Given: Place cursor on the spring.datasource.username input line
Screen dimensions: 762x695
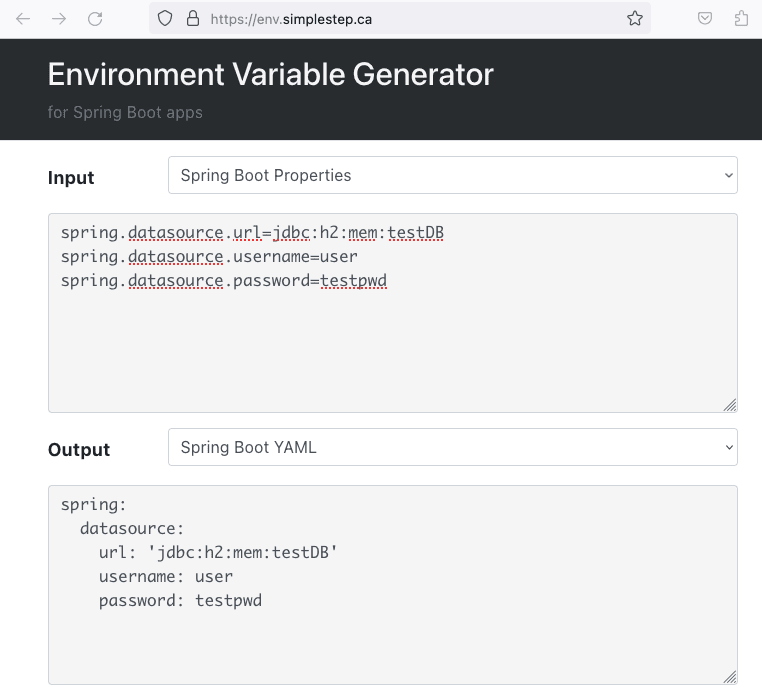Looking at the screenshot, I should (209, 257).
